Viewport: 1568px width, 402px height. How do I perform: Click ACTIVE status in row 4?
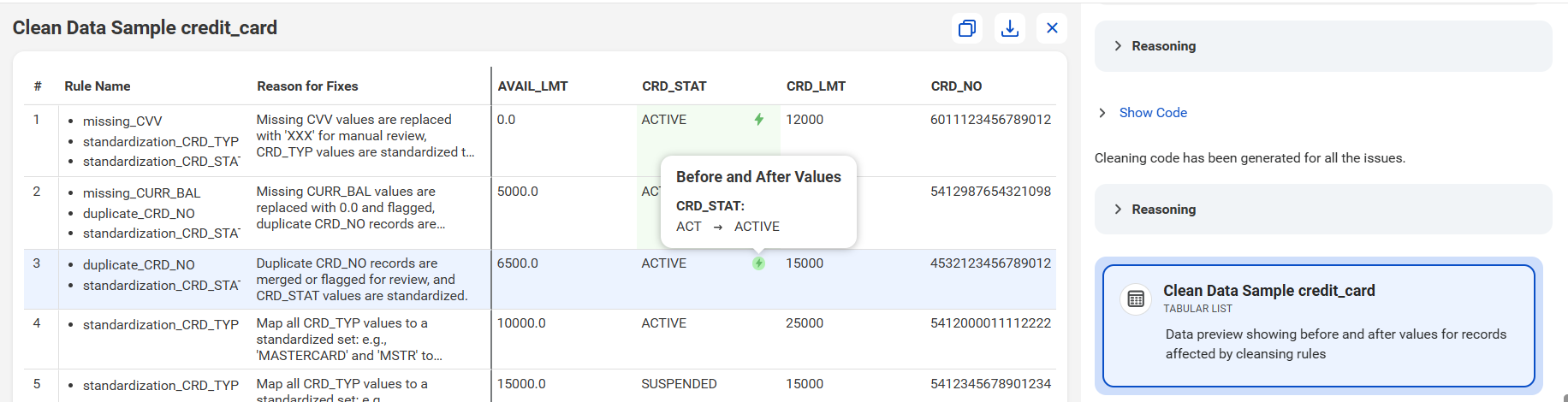[x=663, y=323]
